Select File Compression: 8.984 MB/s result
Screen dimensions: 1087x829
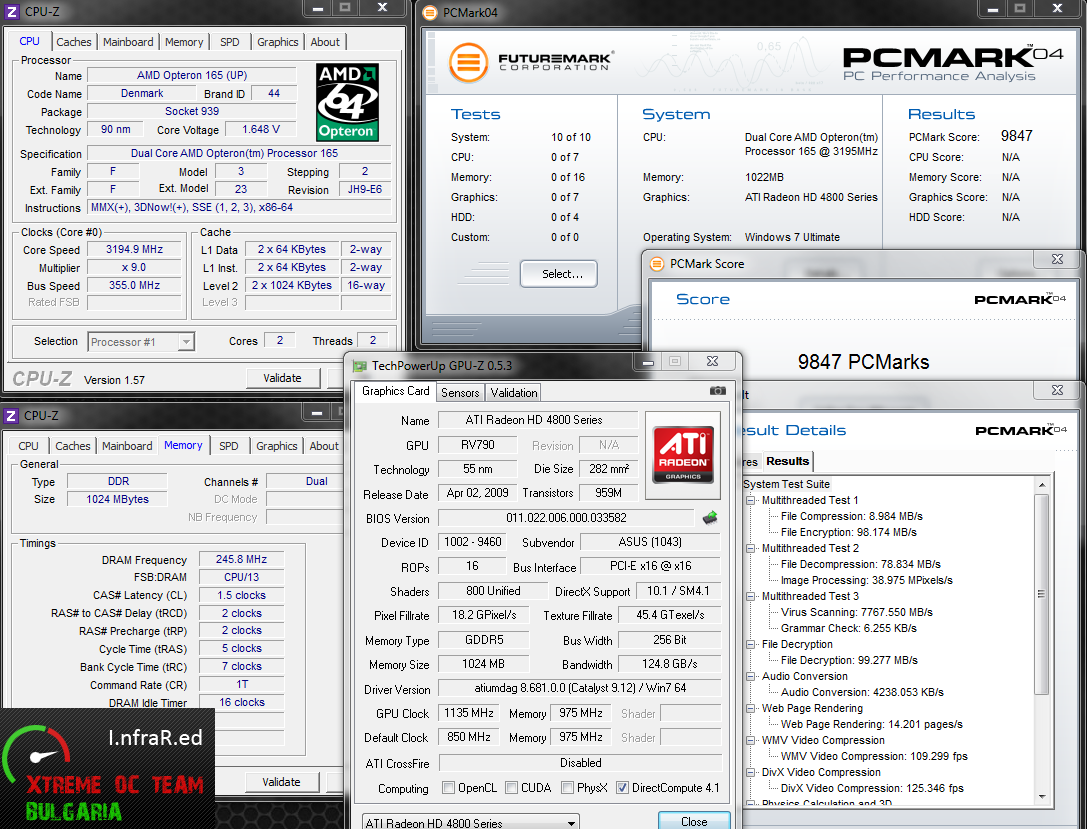point(851,516)
